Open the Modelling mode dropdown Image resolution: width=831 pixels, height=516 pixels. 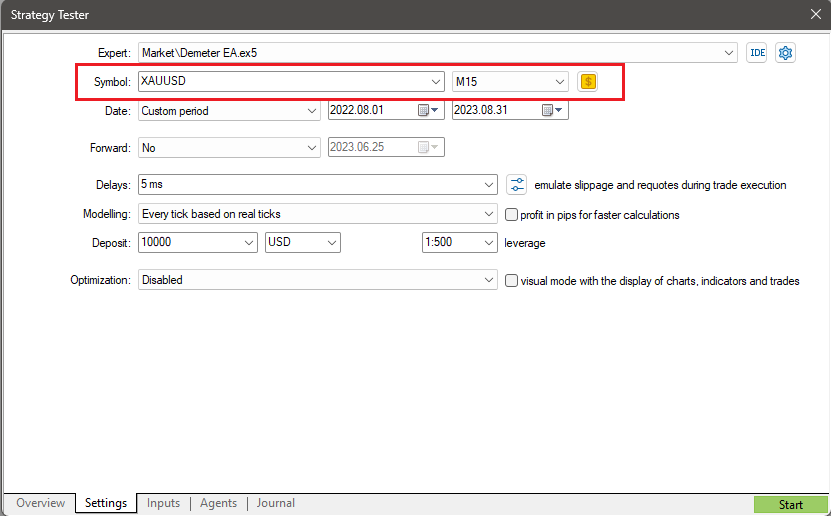[489, 214]
